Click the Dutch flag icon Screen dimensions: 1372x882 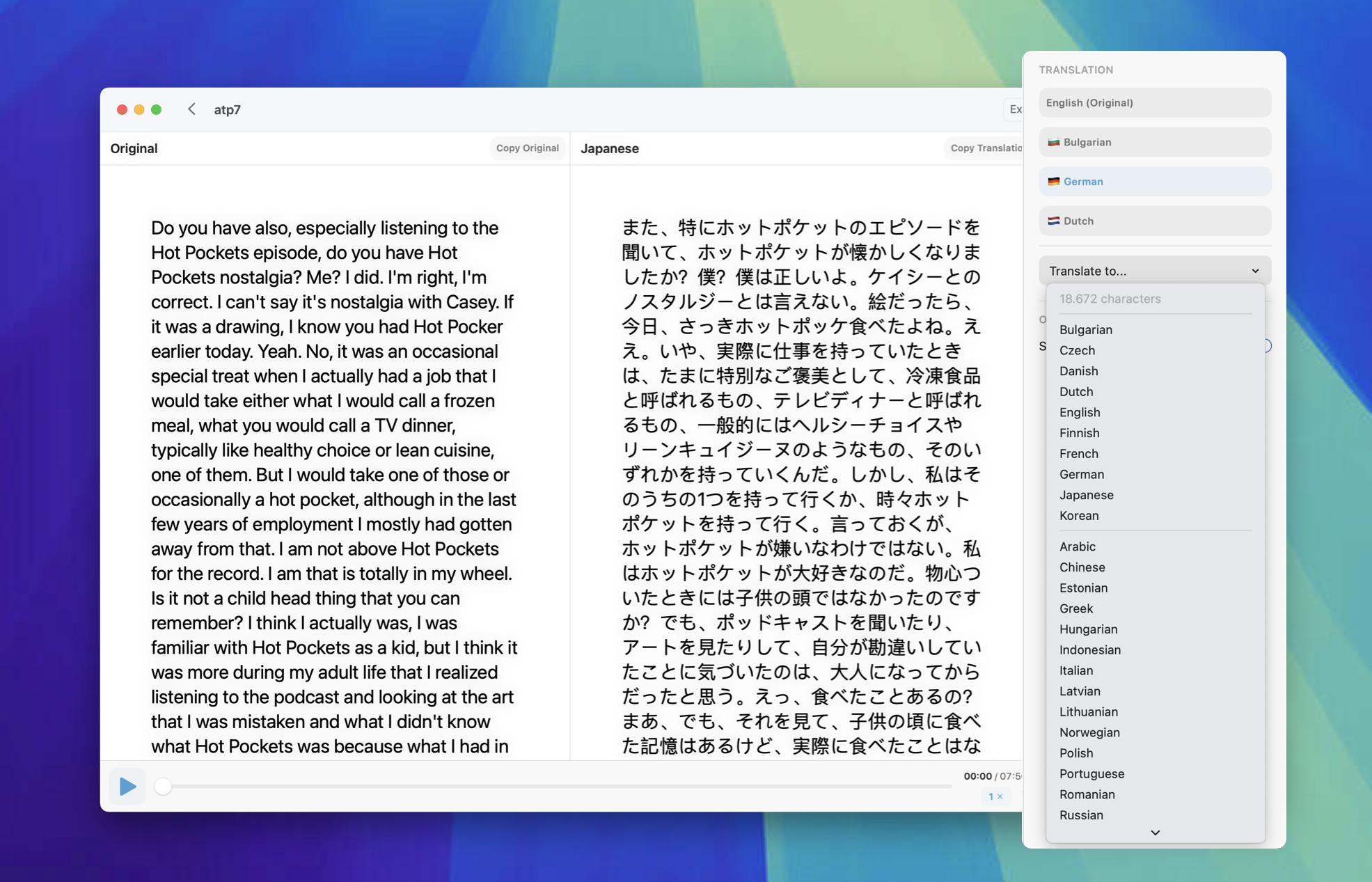pyautogui.click(x=1053, y=221)
